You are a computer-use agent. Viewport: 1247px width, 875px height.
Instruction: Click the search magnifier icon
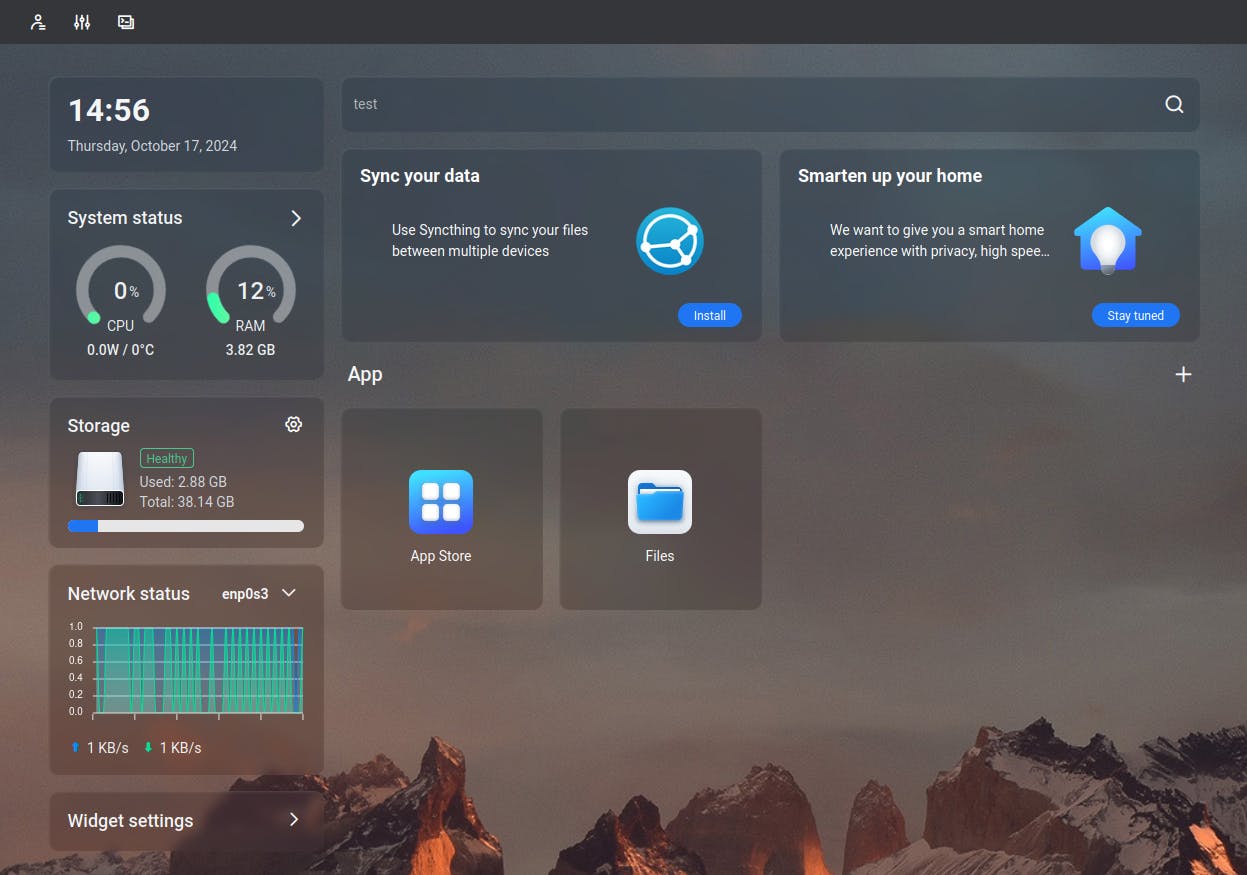1174,104
